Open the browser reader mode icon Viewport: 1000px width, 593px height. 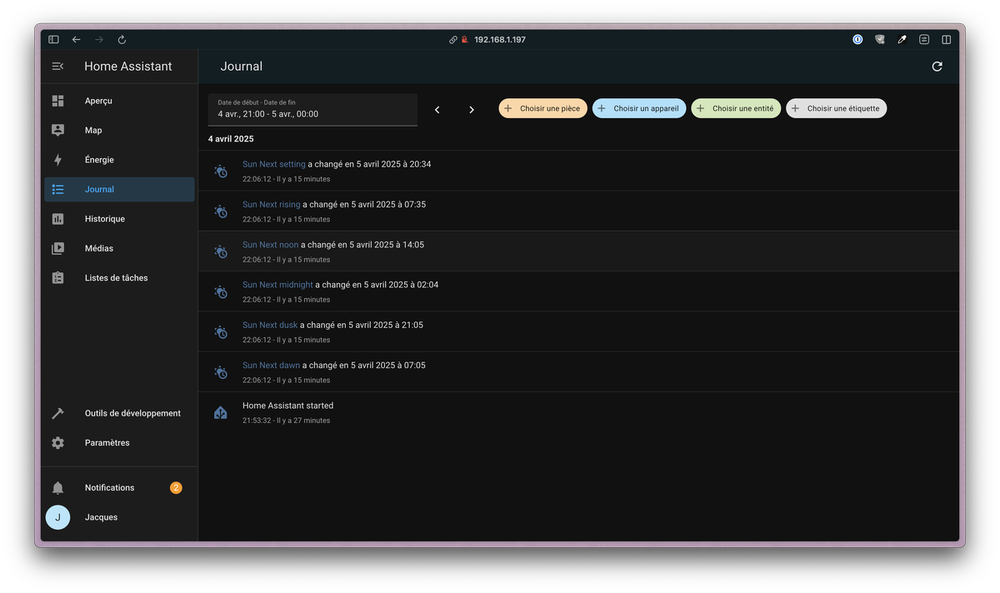point(924,40)
